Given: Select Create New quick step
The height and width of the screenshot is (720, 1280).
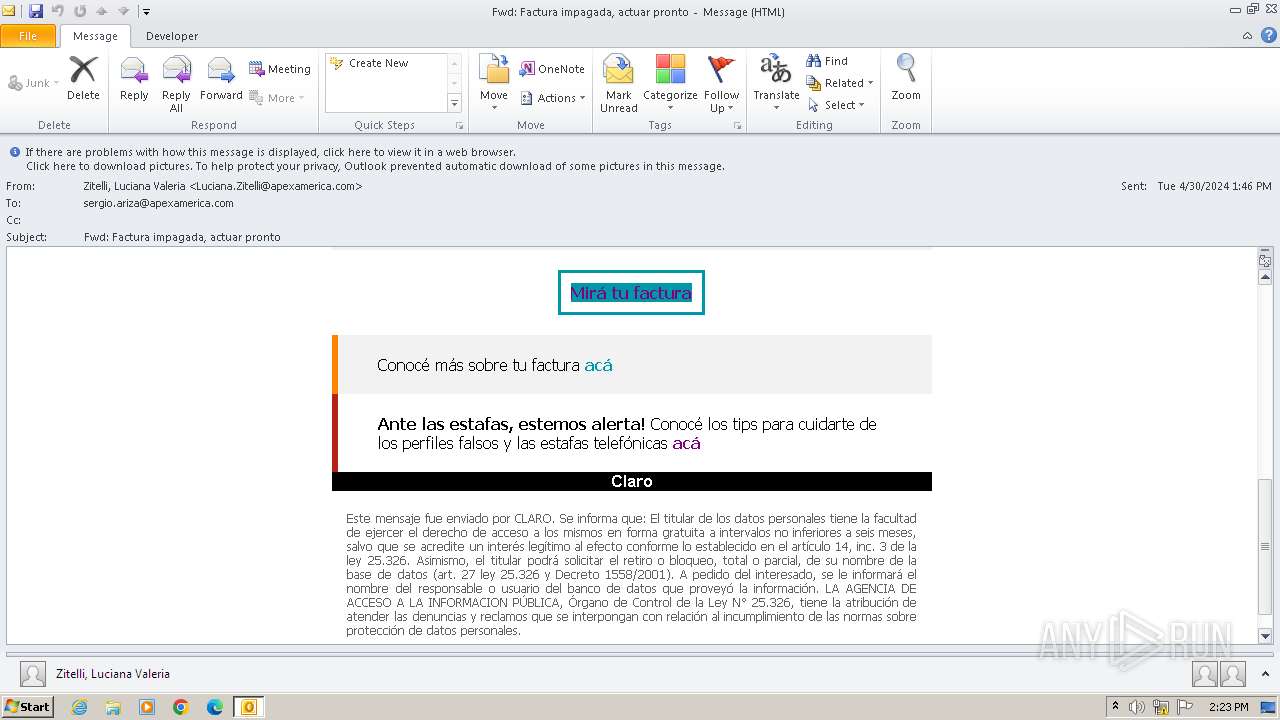Looking at the screenshot, I should [378, 63].
